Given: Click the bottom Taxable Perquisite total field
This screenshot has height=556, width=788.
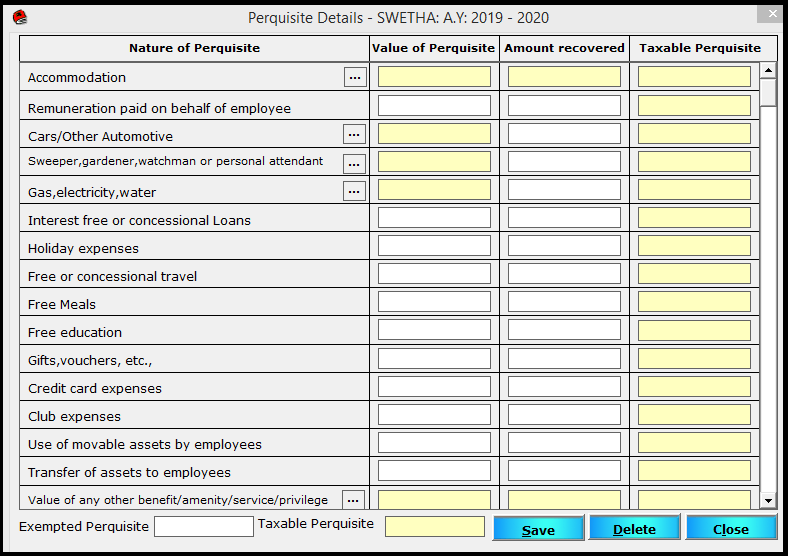Looking at the screenshot, I should click(435, 526).
